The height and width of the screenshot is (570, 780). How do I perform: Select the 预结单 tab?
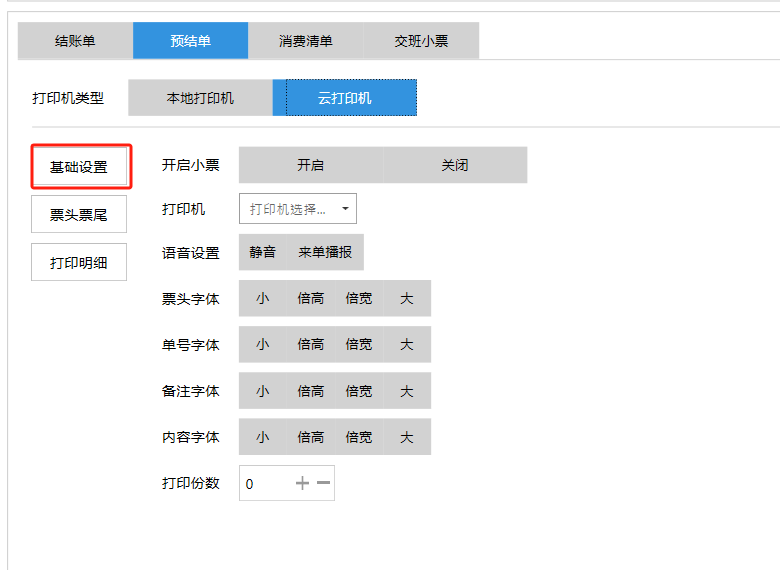(x=190, y=41)
